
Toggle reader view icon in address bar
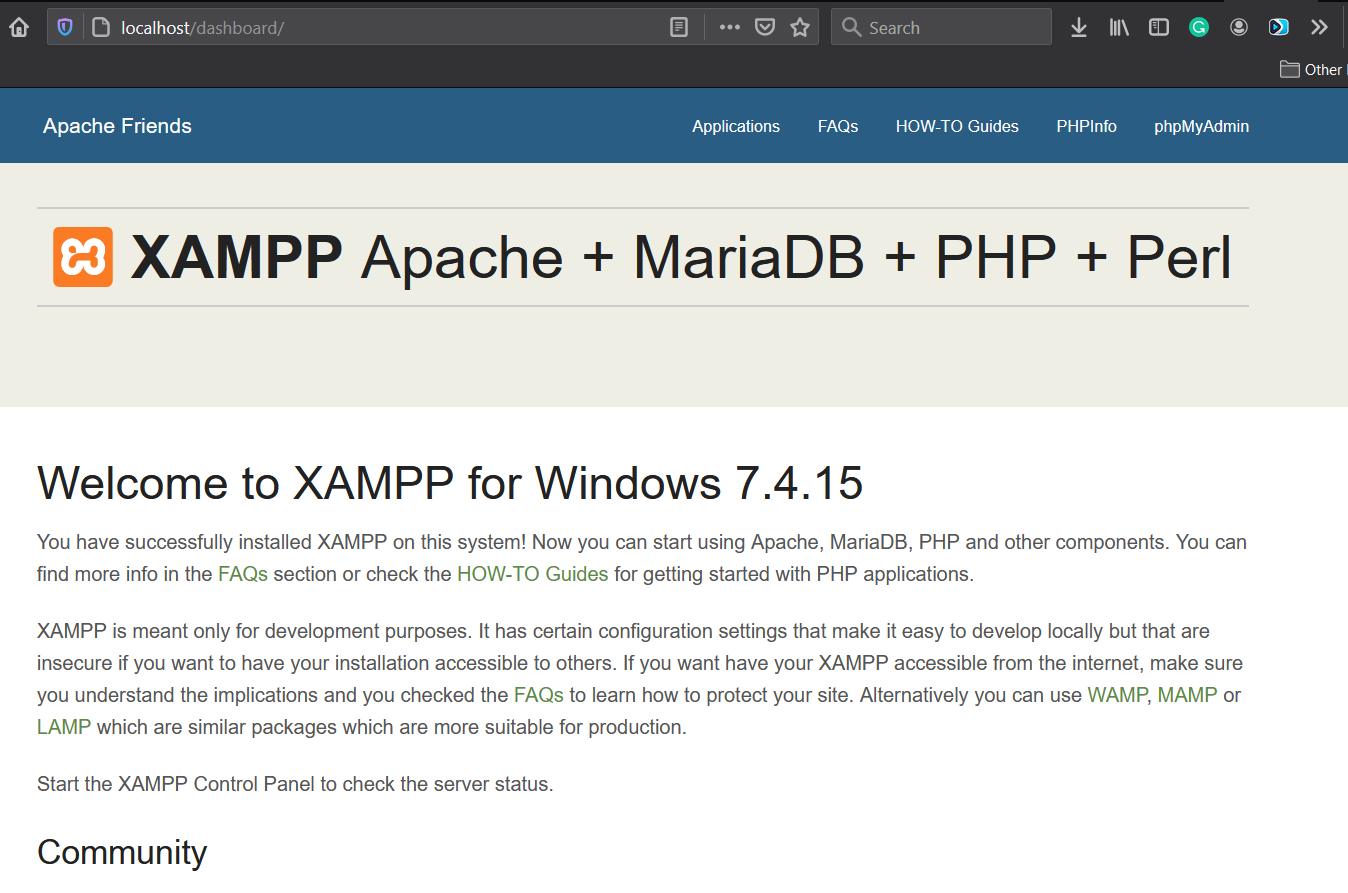coord(679,28)
